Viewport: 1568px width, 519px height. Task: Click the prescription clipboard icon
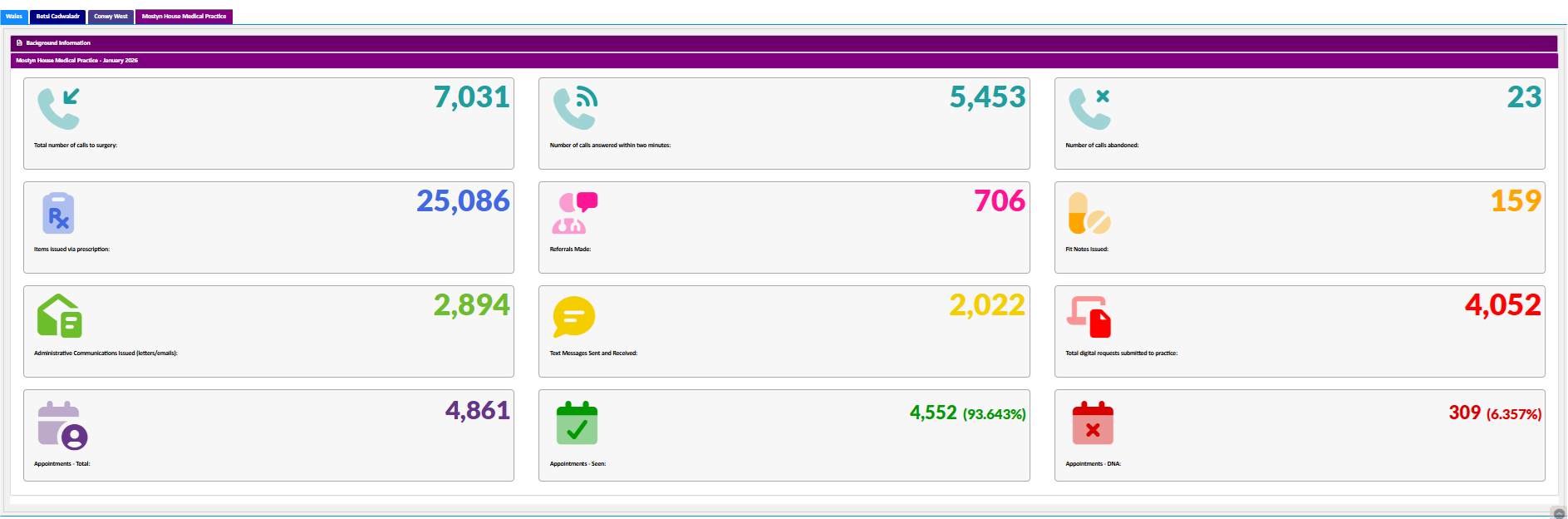[58, 214]
